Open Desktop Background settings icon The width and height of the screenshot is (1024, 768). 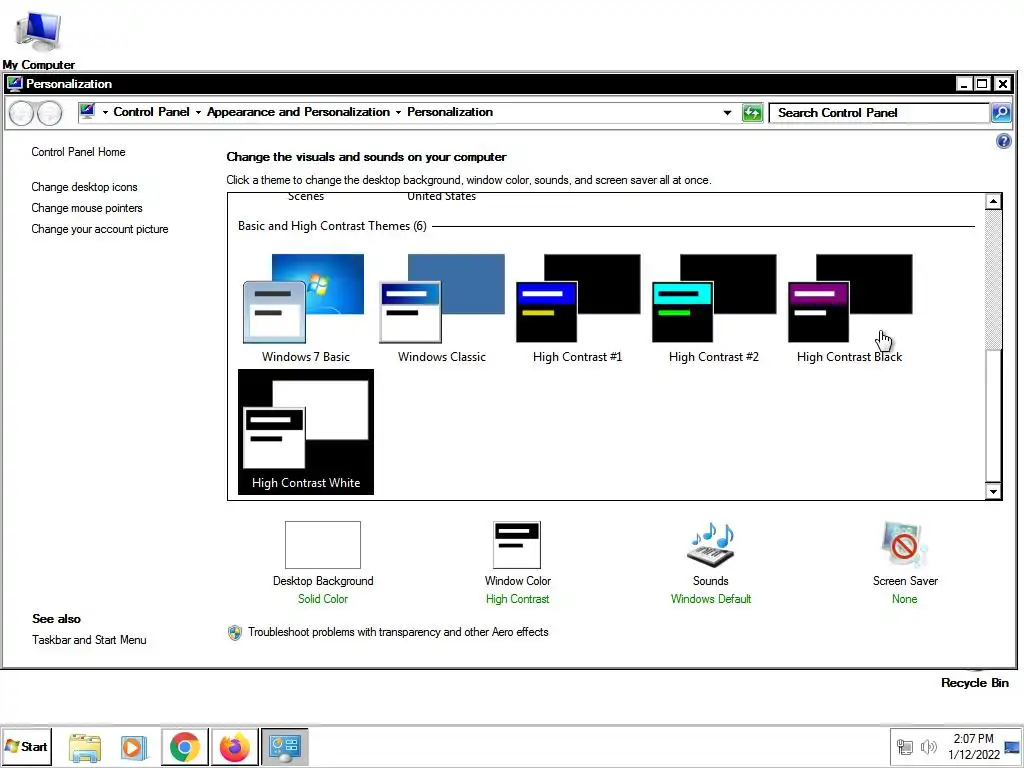tap(323, 545)
